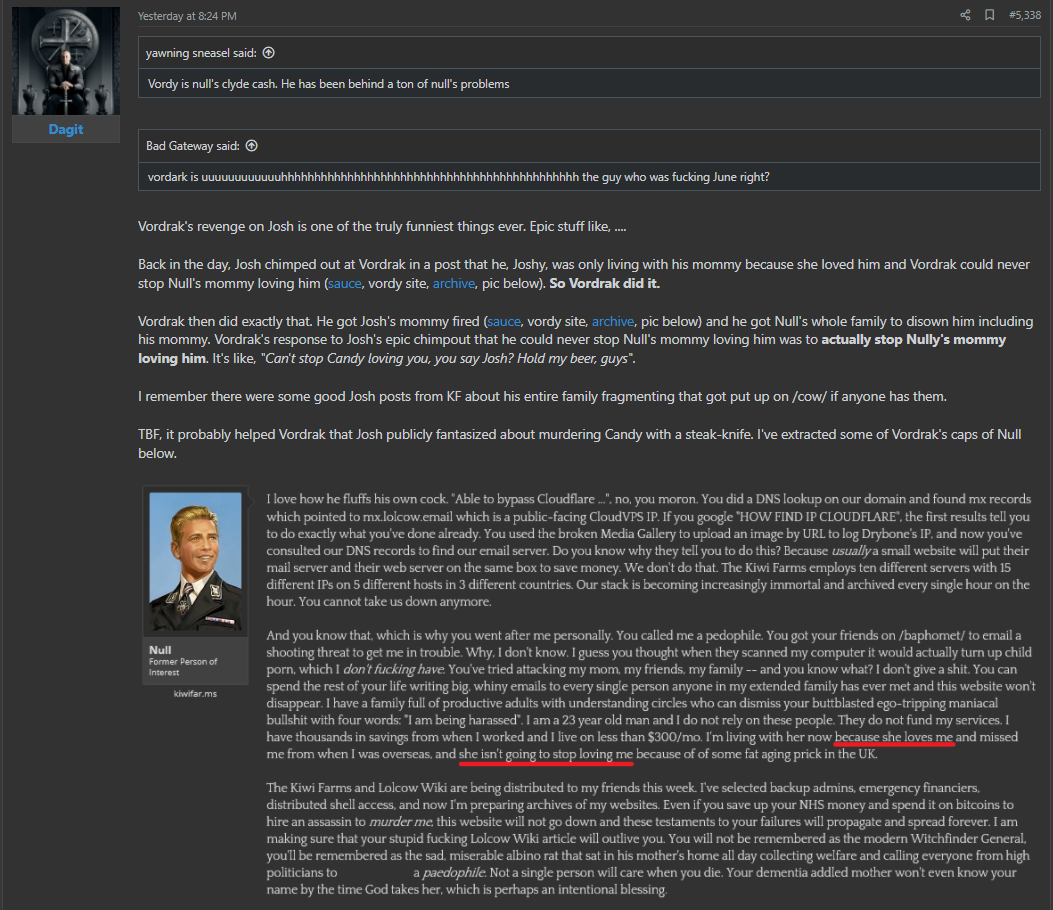This screenshot has height=910, width=1053.
Task: Click the 'Former Person of Interest' title text
Action: [183, 667]
